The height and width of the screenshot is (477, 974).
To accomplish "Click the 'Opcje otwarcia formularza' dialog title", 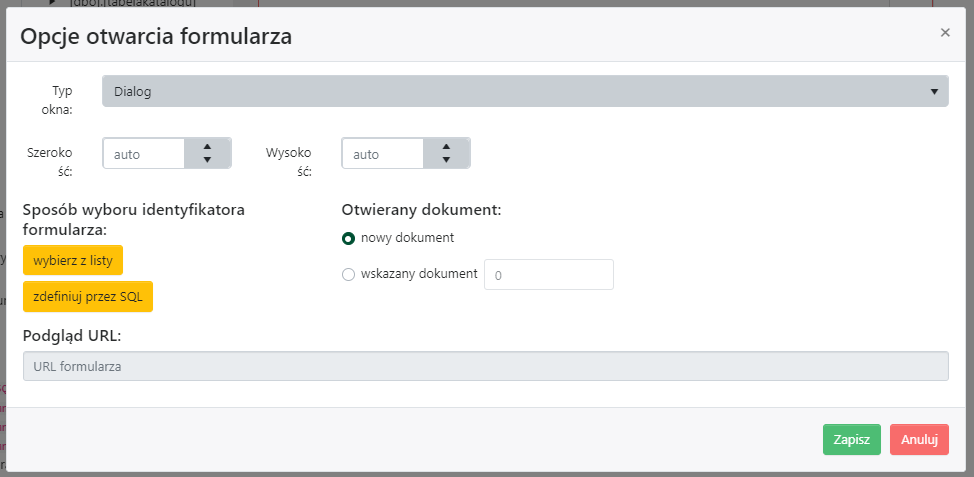I will 156,37.
